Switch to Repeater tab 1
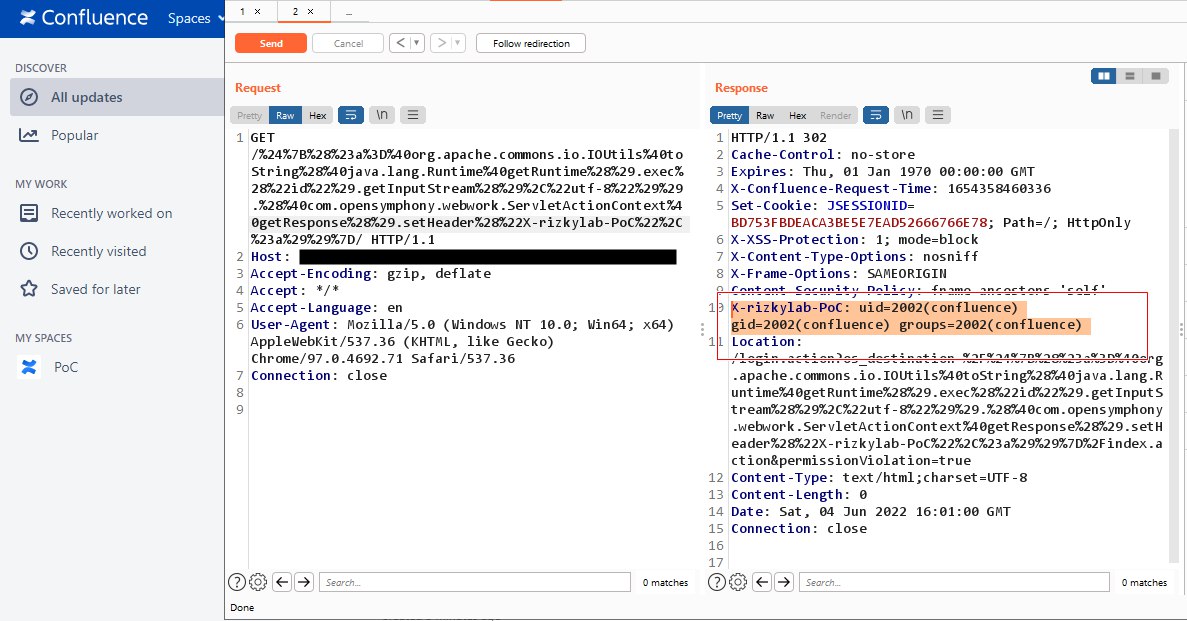 click(x=242, y=11)
